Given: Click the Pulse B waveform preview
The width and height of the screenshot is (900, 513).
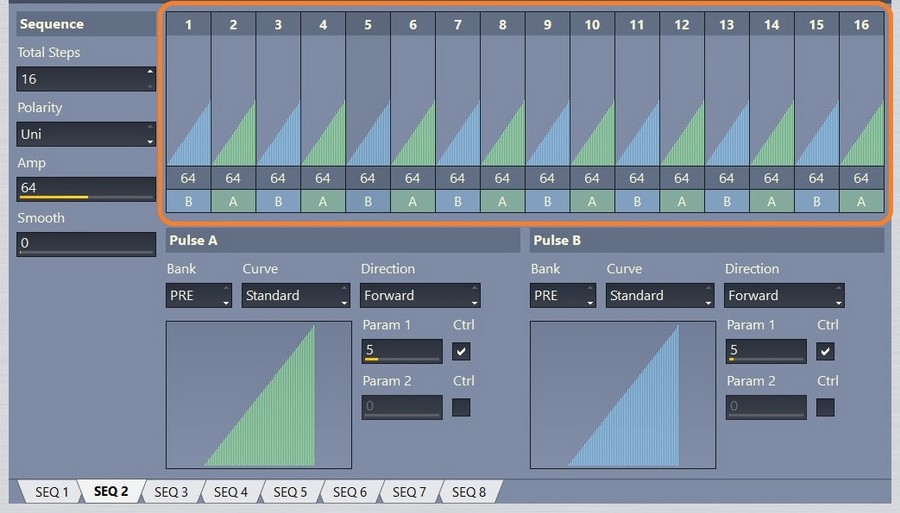Looking at the screenshot, I should pyautogui.click(x=623, y=395).
